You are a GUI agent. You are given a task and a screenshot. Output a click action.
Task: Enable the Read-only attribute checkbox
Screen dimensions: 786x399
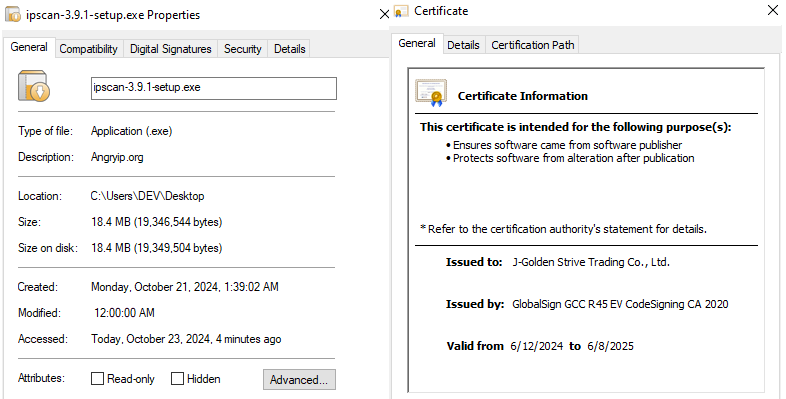[97, 378]
